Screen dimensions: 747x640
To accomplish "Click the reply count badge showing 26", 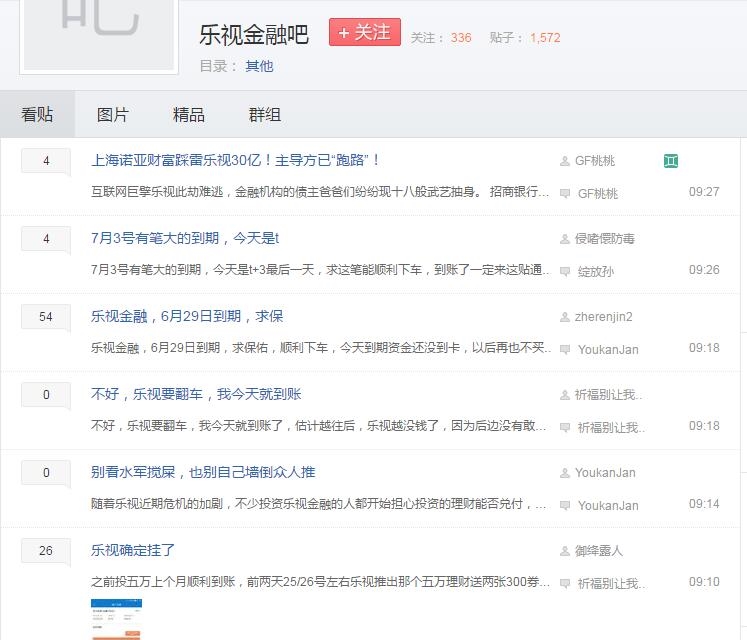I will 46,551.
